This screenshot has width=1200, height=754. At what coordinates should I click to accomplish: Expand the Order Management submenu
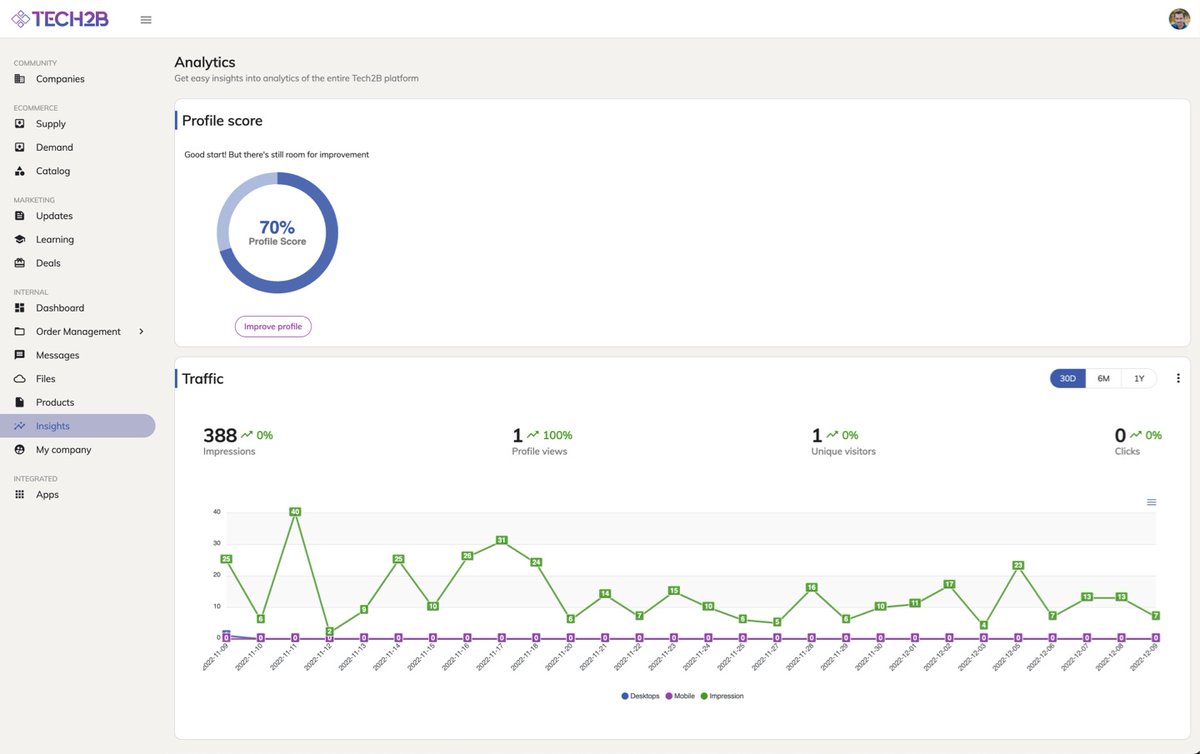[x=141, y=330]
